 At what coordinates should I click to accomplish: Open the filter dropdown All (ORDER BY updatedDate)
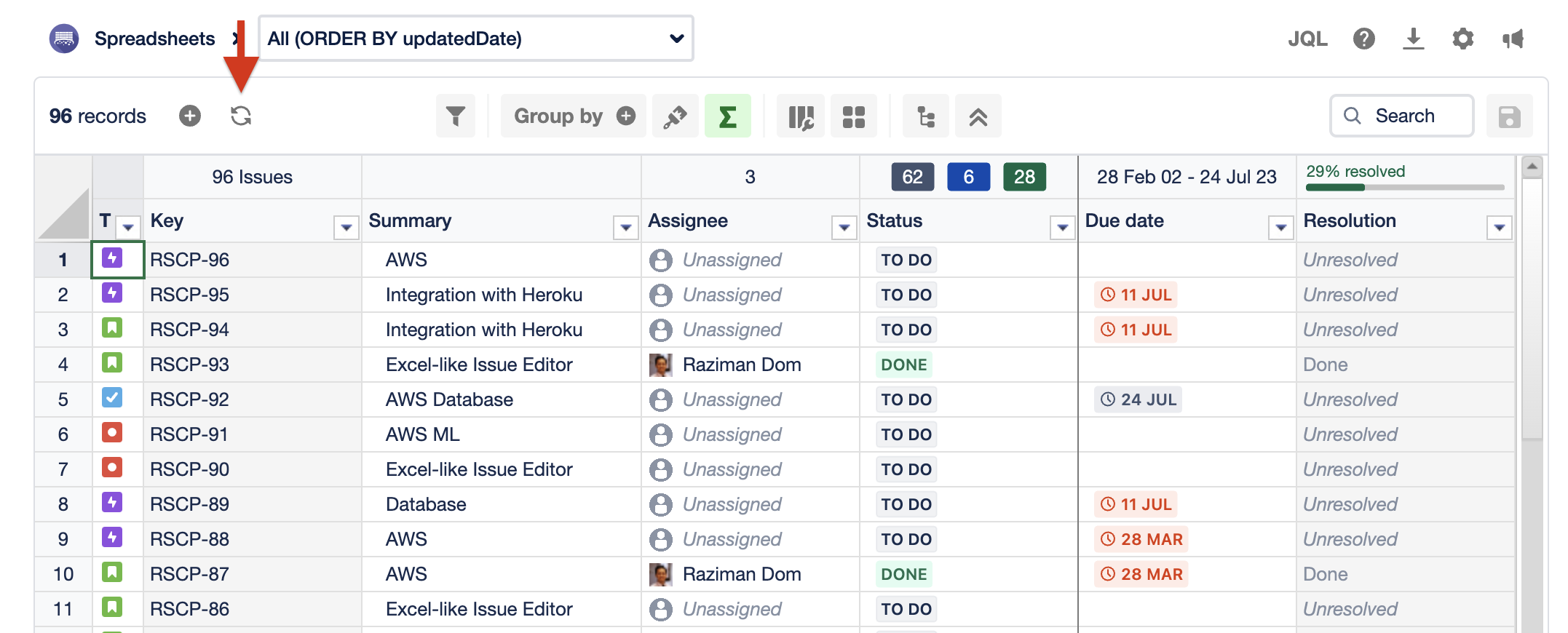(475, 39)
